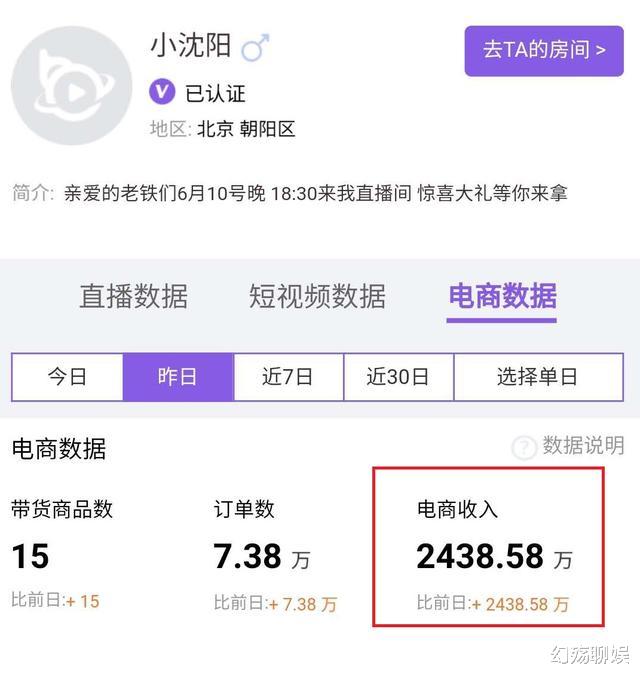Click the 数据说明 link
Screen dimensions: 640x678
click(583, 445)
